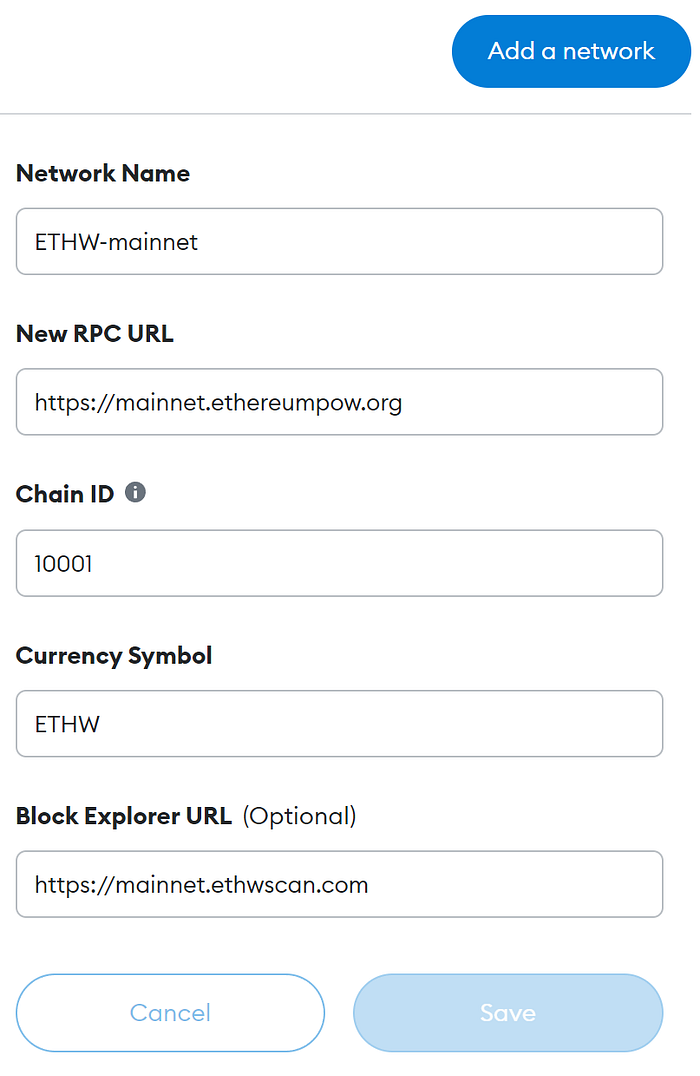Click the https://mainnet.ethereumpow.org text
Screen dimensions: 700x1076
click(x=218, y=403)
